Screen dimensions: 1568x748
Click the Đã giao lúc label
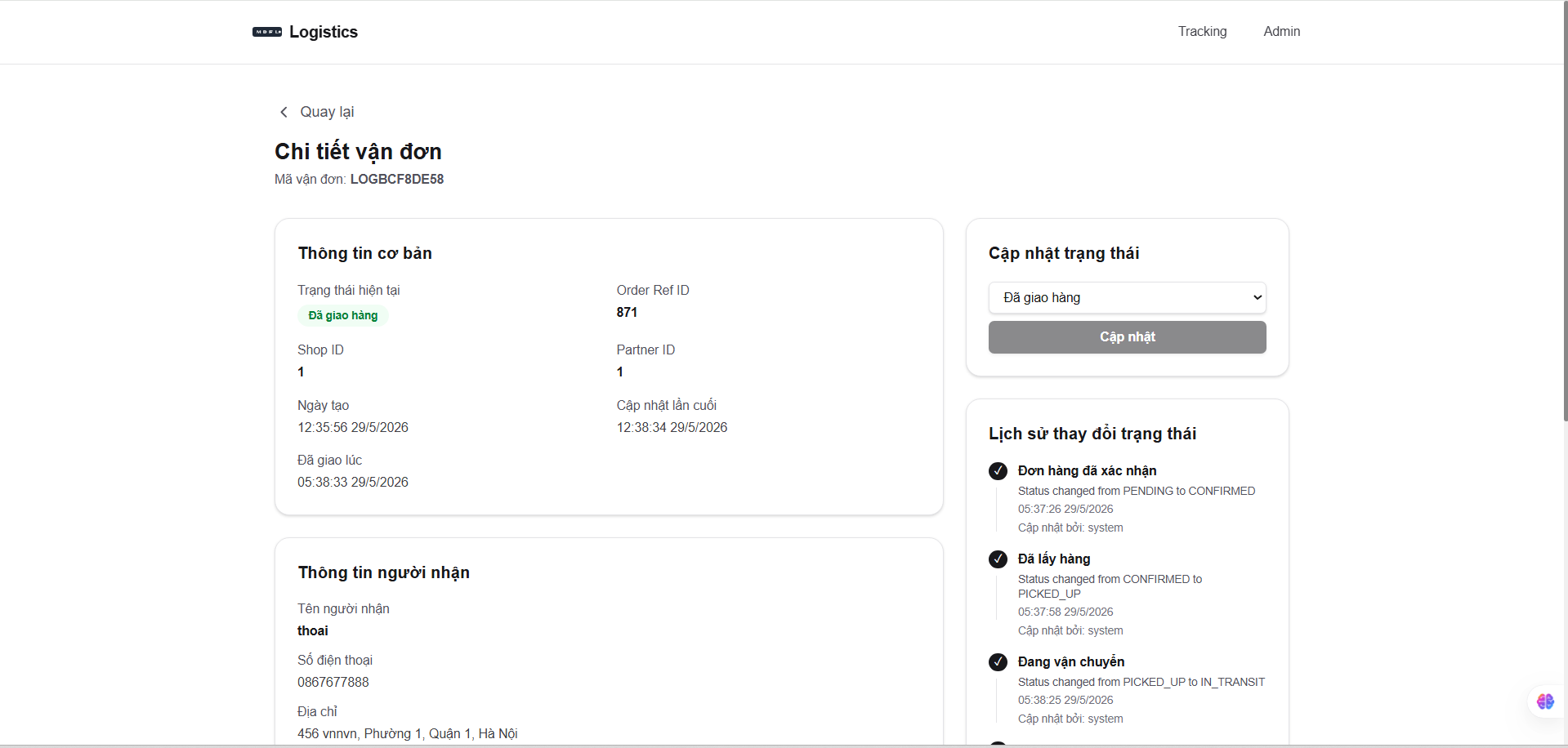click(x=329, y=460)
